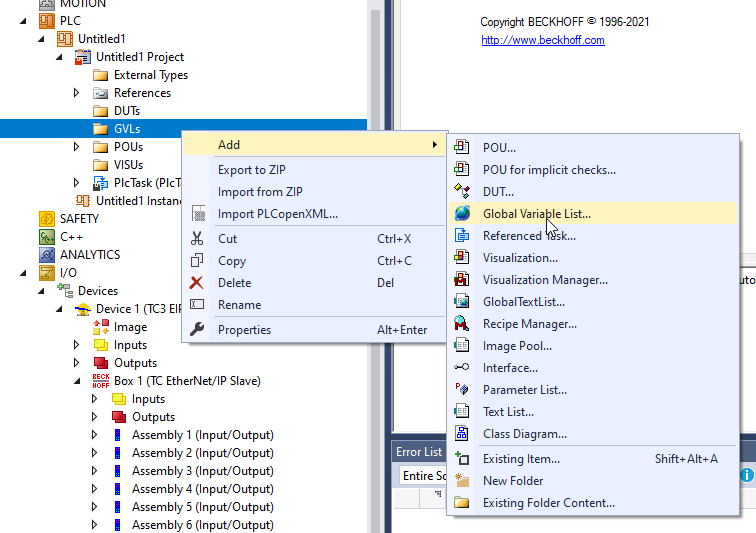Click the Visualization Manager icon

[461, 279]
